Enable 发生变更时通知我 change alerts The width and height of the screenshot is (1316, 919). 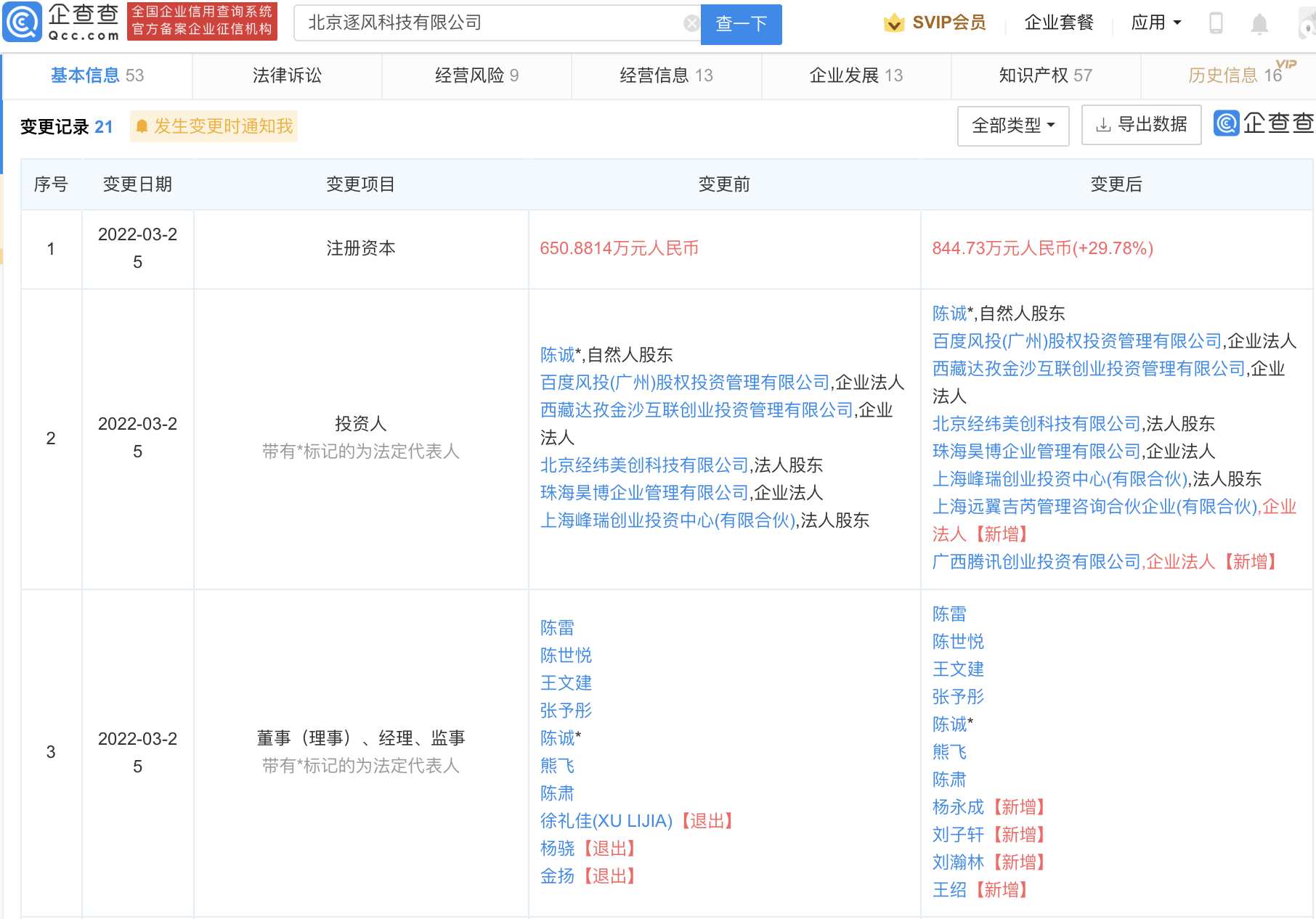point(214,126)
